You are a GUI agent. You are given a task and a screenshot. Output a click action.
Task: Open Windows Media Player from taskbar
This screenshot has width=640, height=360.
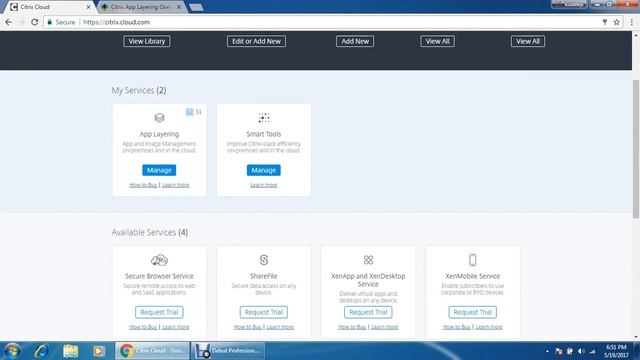pos(98,351)
